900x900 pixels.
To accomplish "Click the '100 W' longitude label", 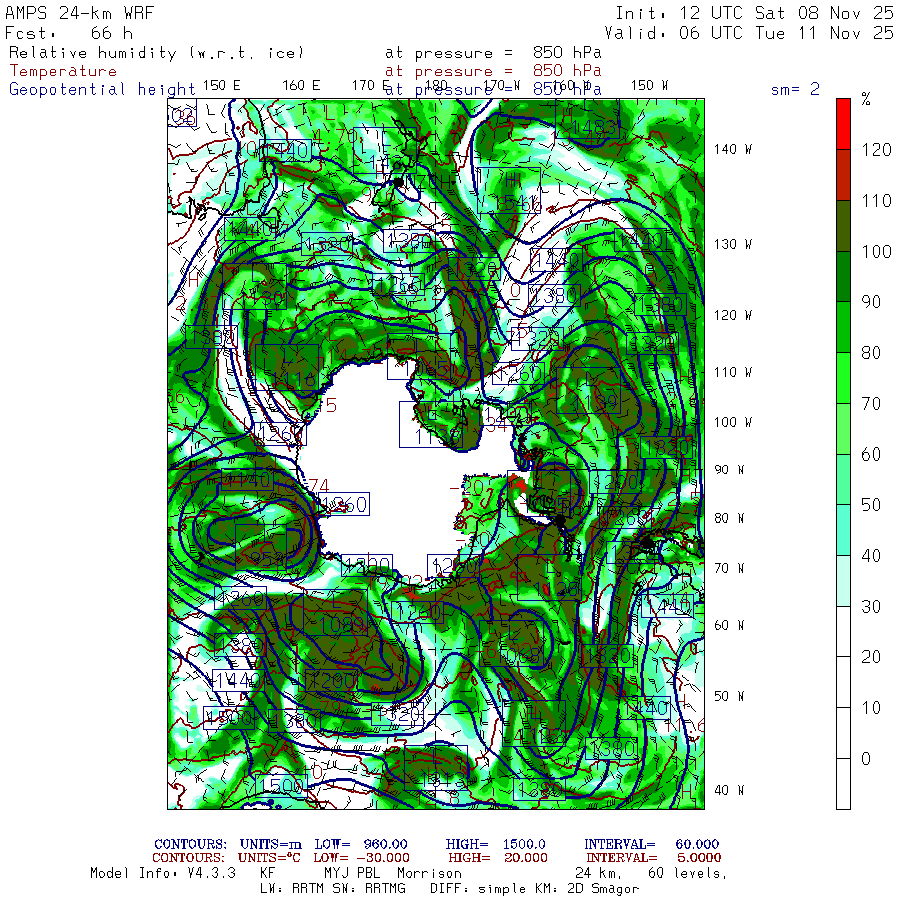I will coord(733,422).
